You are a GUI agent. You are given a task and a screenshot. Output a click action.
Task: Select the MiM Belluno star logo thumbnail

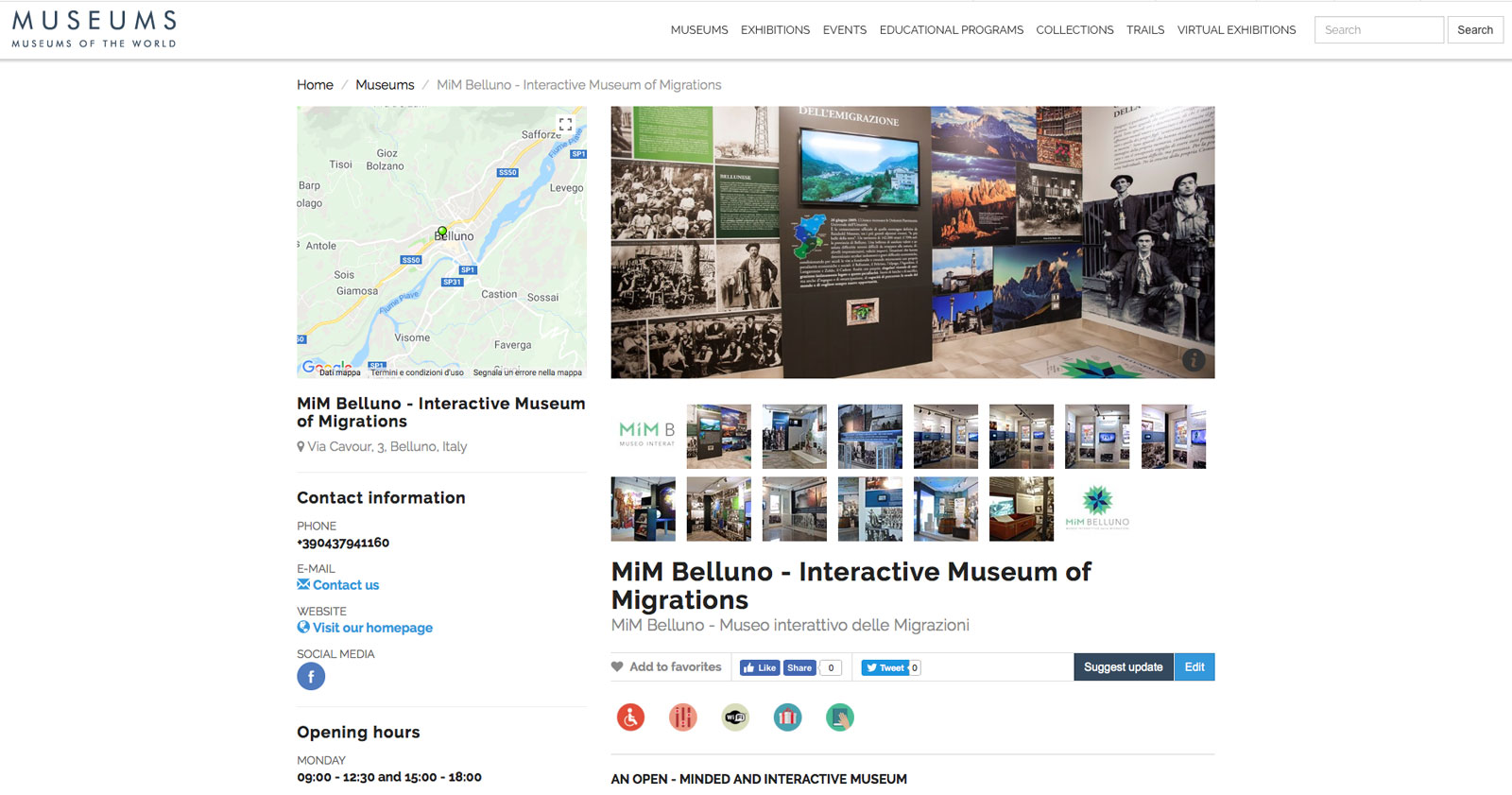point(1097,509)
